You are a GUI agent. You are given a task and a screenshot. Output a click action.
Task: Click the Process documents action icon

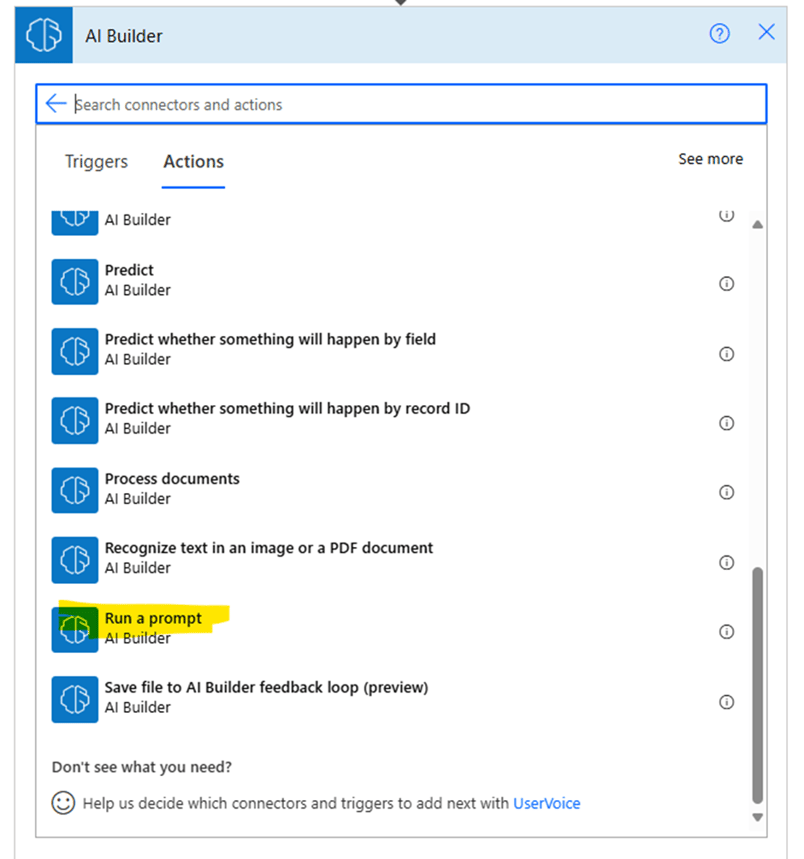(x=75, y=490)
